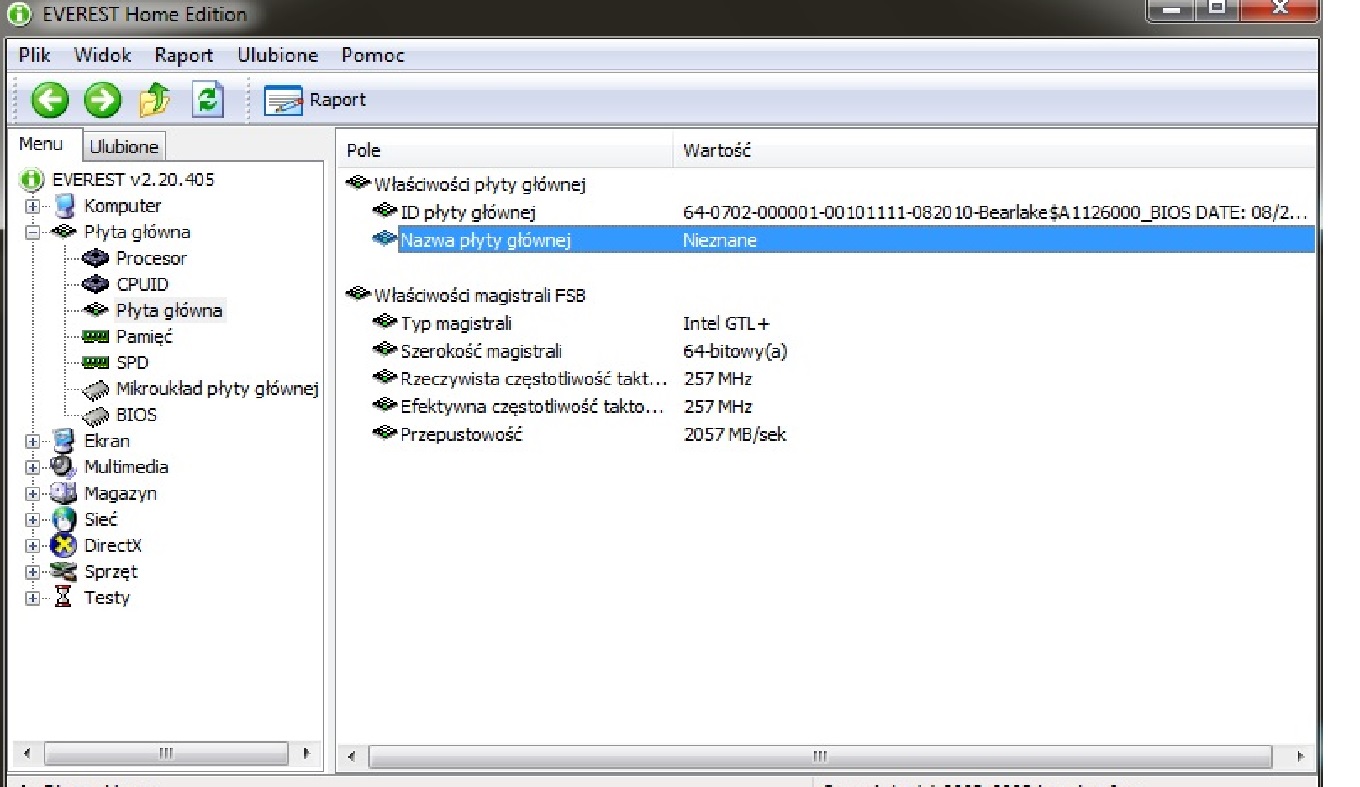Switch to the Ulubione tab in the side panel
This screenshot has height=787, width=1360.
124,147
